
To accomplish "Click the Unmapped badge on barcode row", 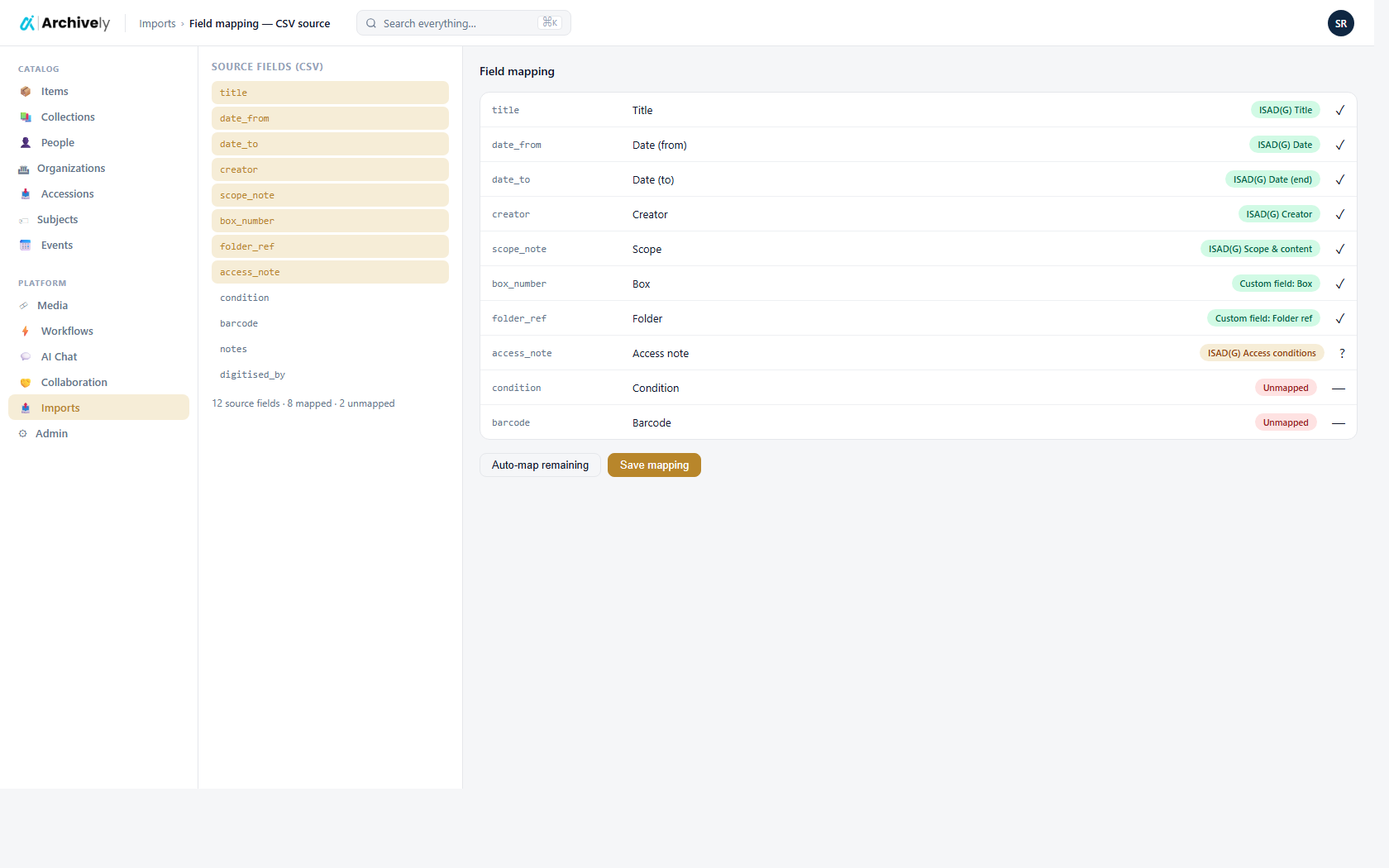I will [1286, 422].
